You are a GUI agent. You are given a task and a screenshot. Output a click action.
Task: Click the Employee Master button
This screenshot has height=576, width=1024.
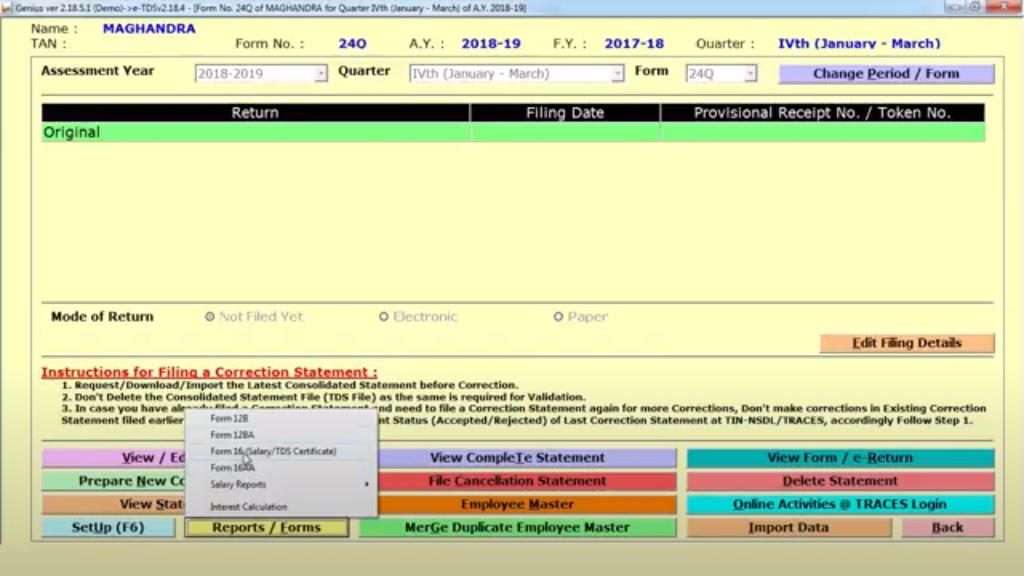point(517,505)
